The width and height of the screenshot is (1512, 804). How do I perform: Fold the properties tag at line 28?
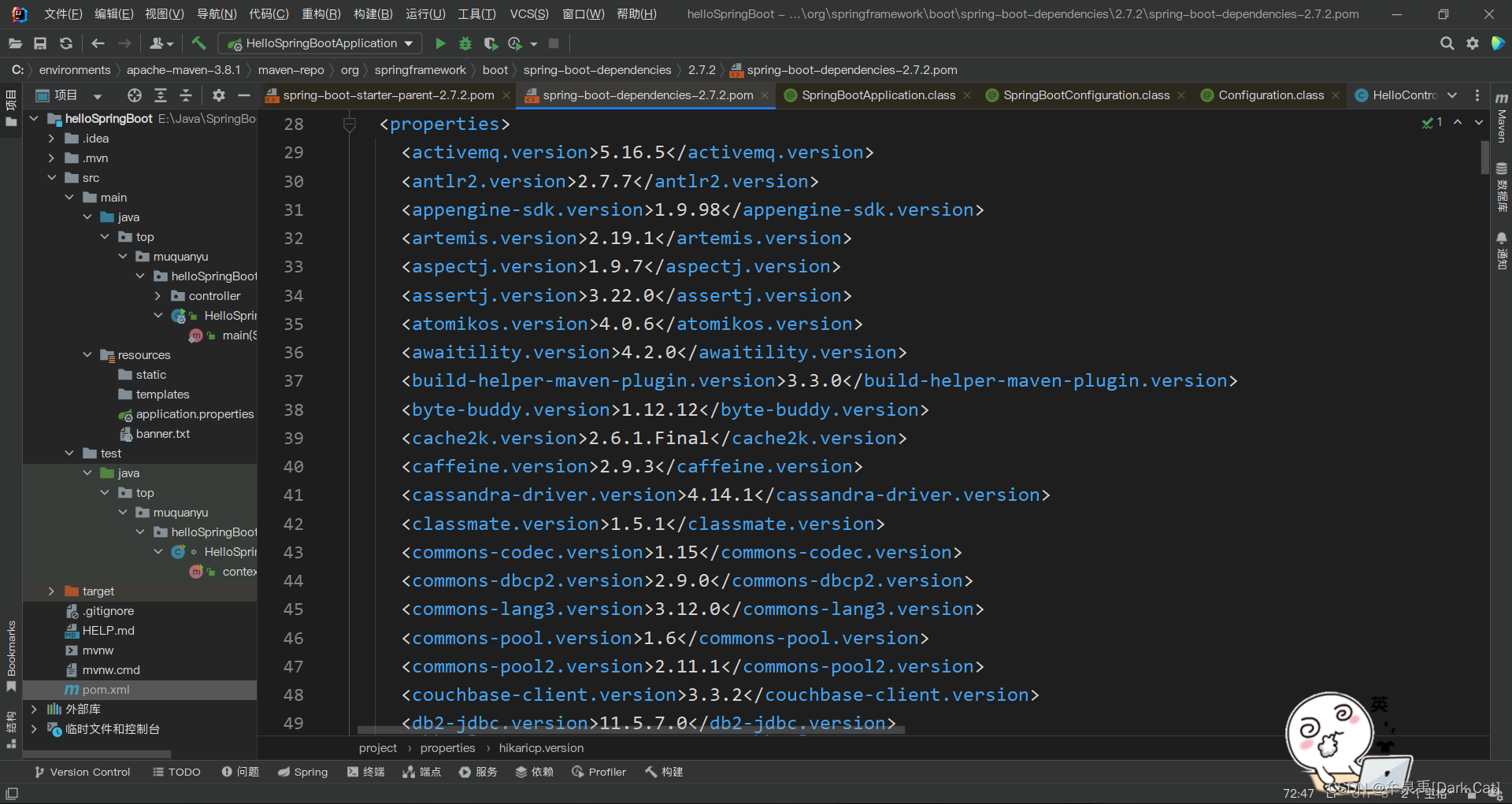click(350, 124)
